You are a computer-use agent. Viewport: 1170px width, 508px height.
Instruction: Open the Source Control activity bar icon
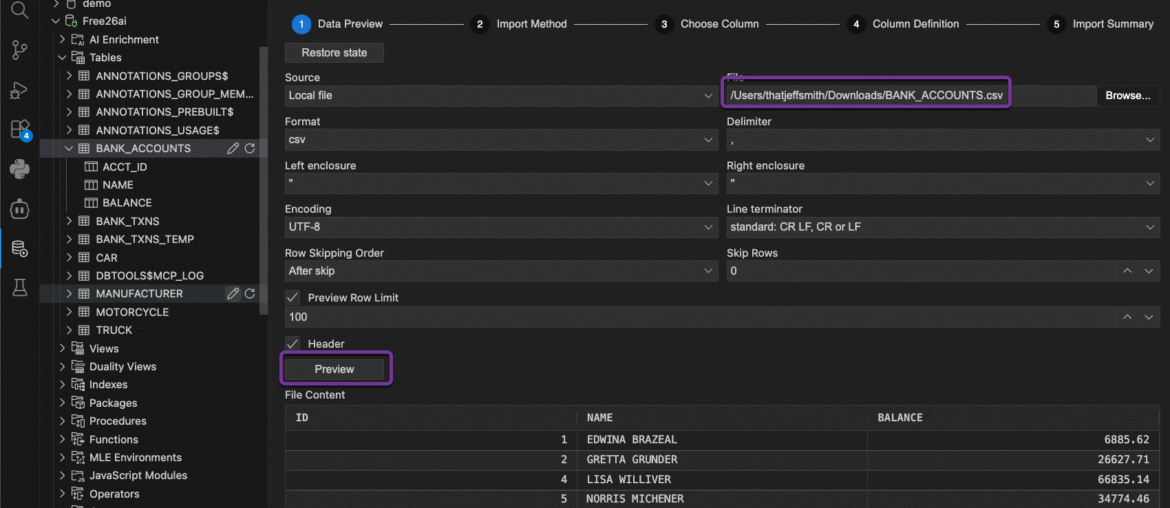(x=19, y=50)
